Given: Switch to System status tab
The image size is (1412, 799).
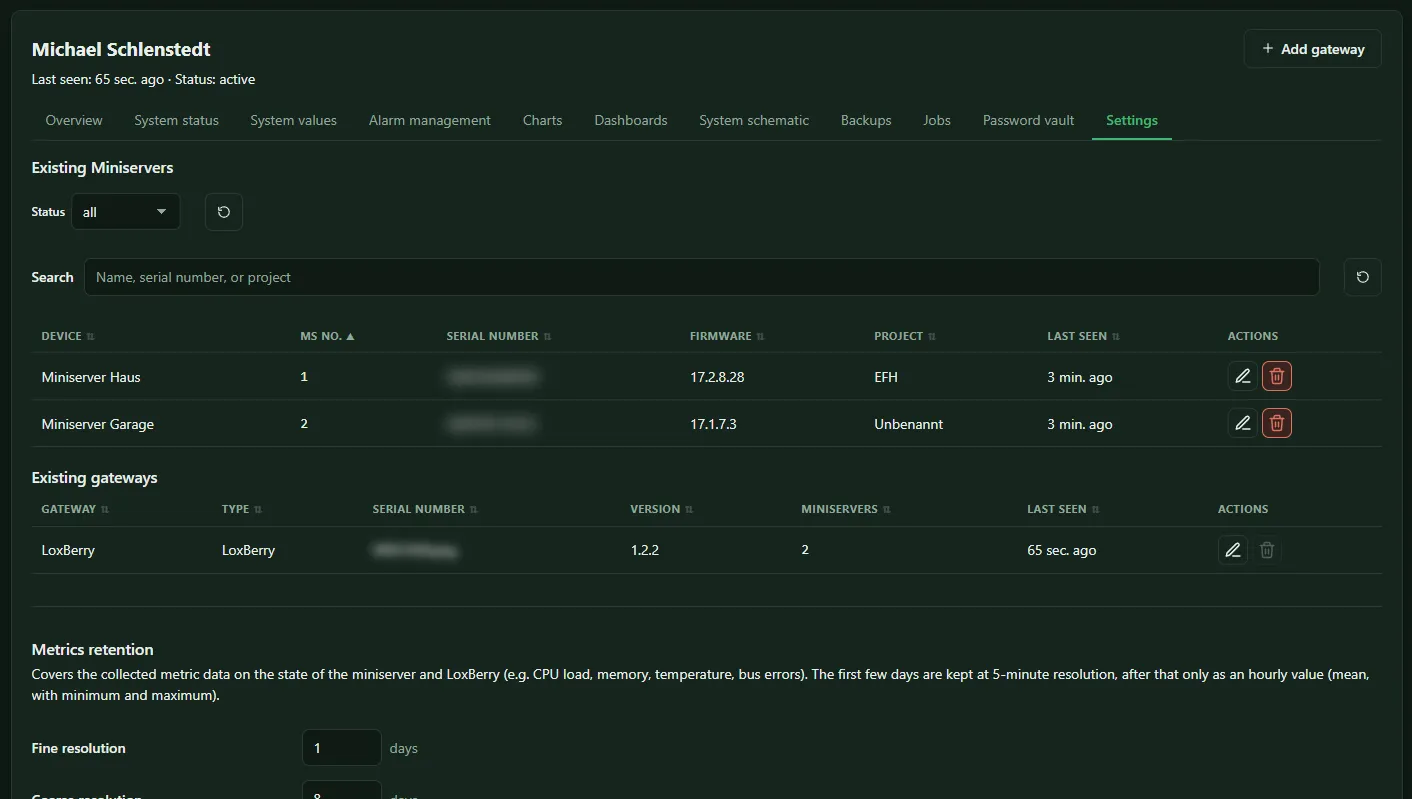Looking at the screenshot, I should click(176, 120).
